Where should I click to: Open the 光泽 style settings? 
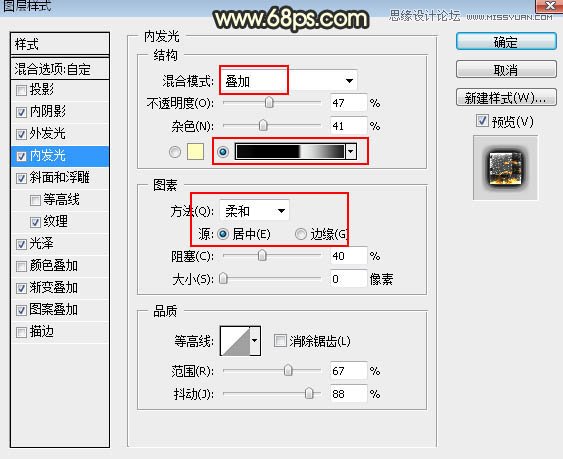42,244
